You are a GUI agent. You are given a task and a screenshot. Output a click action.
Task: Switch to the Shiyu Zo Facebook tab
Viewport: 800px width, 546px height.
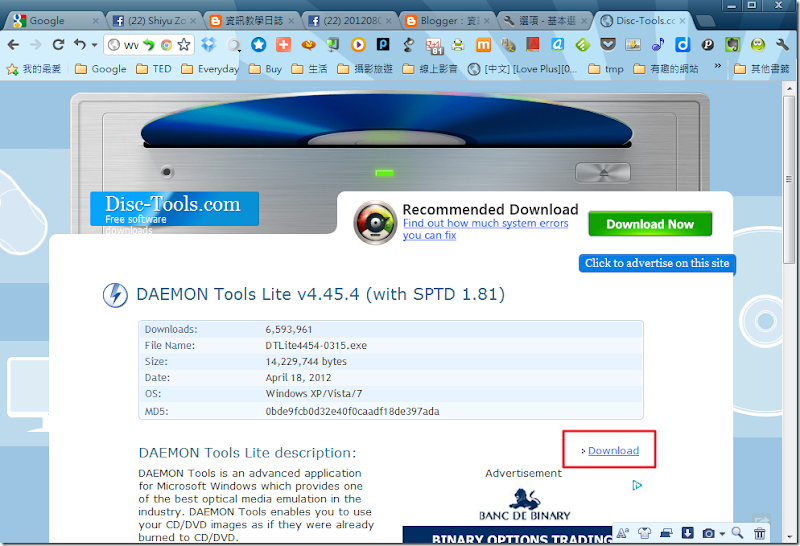pos(153,21)
